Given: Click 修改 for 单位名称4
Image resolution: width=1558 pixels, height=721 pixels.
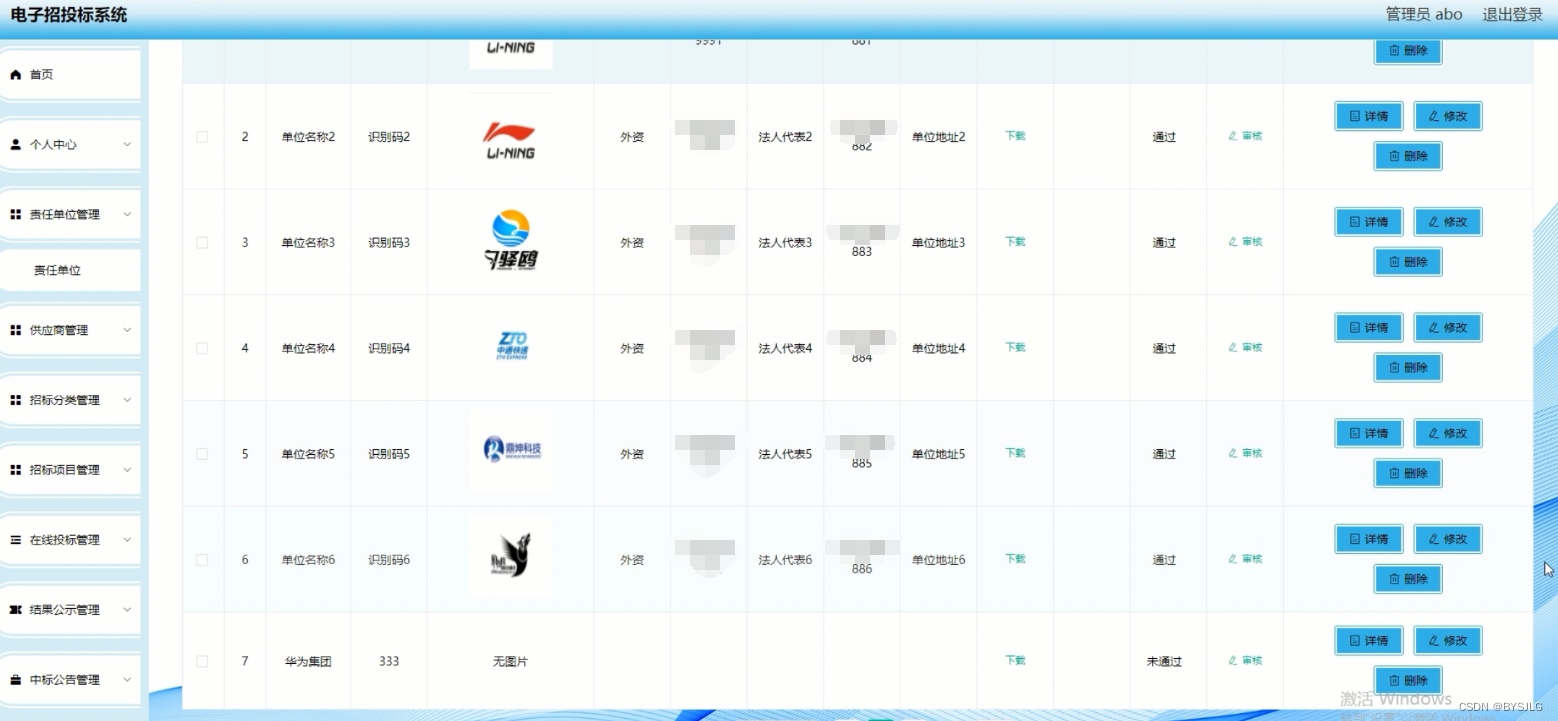Looking at the screenshot, I should point(1448,328).
